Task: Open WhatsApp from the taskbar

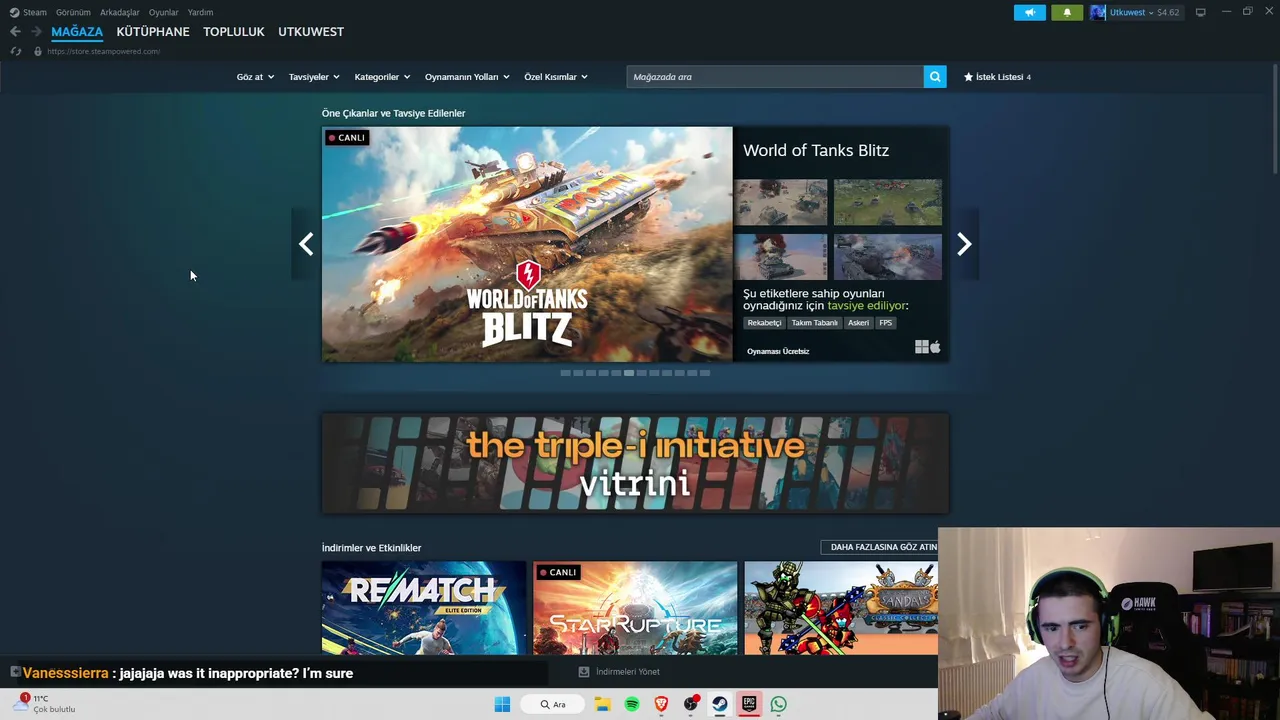Action: click(778, 704)
